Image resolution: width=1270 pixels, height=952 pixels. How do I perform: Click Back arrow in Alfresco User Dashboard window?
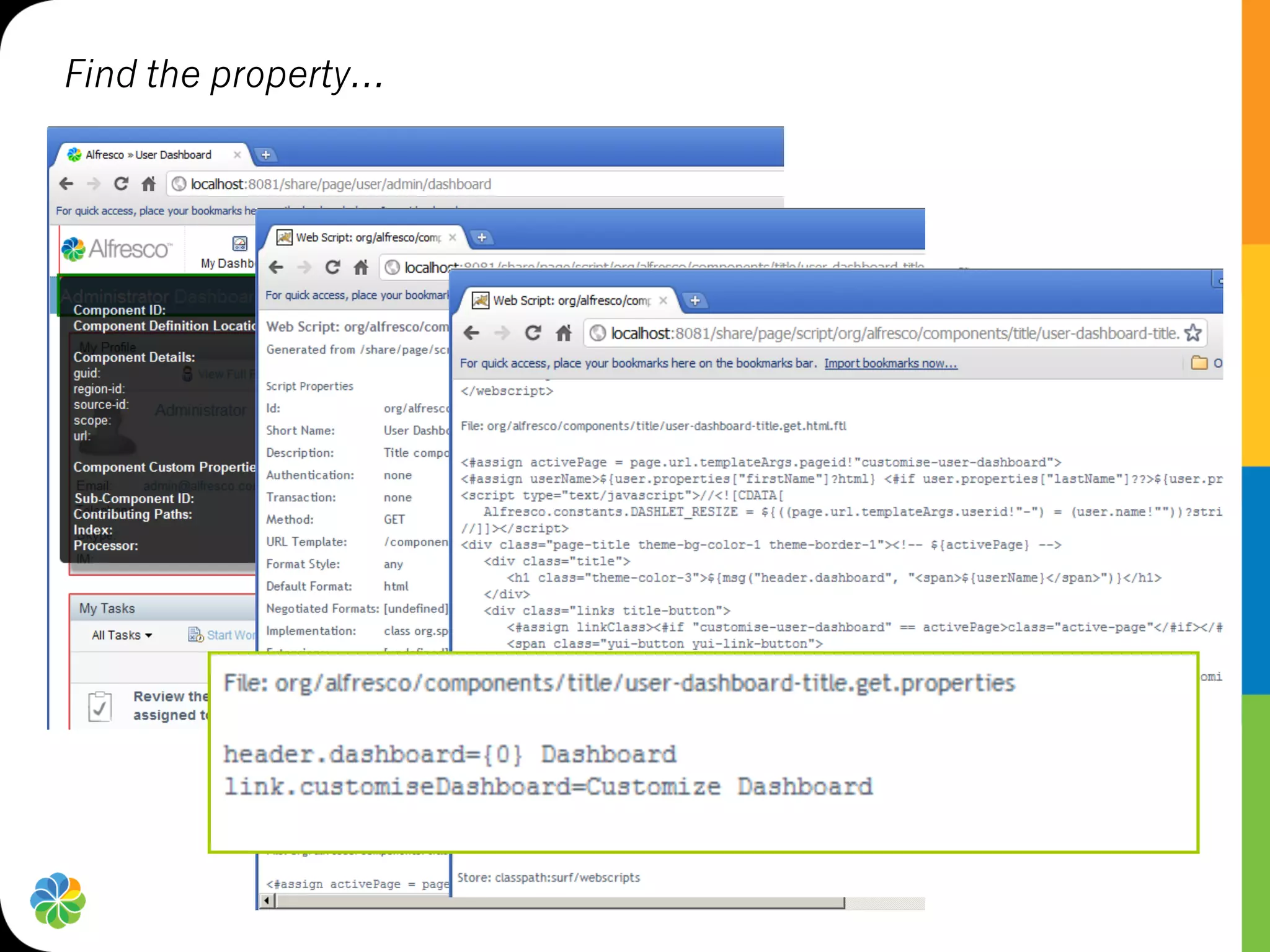pos(66,183)
